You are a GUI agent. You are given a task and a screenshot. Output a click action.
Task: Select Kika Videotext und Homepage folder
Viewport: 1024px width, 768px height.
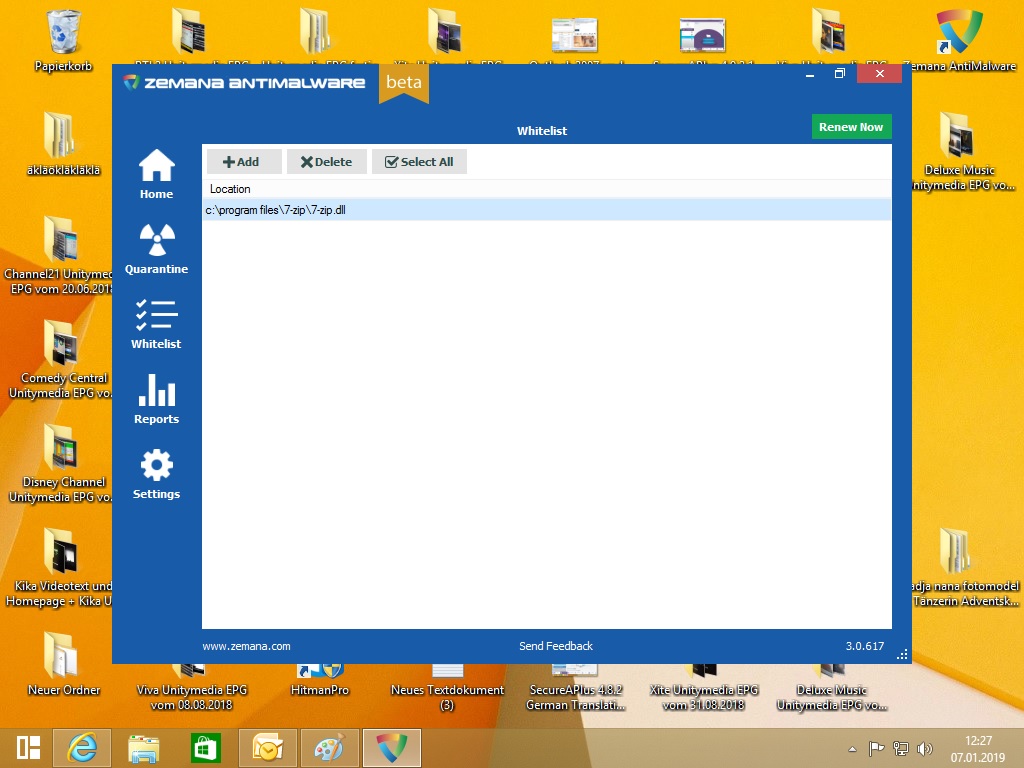tap(59, 567)
